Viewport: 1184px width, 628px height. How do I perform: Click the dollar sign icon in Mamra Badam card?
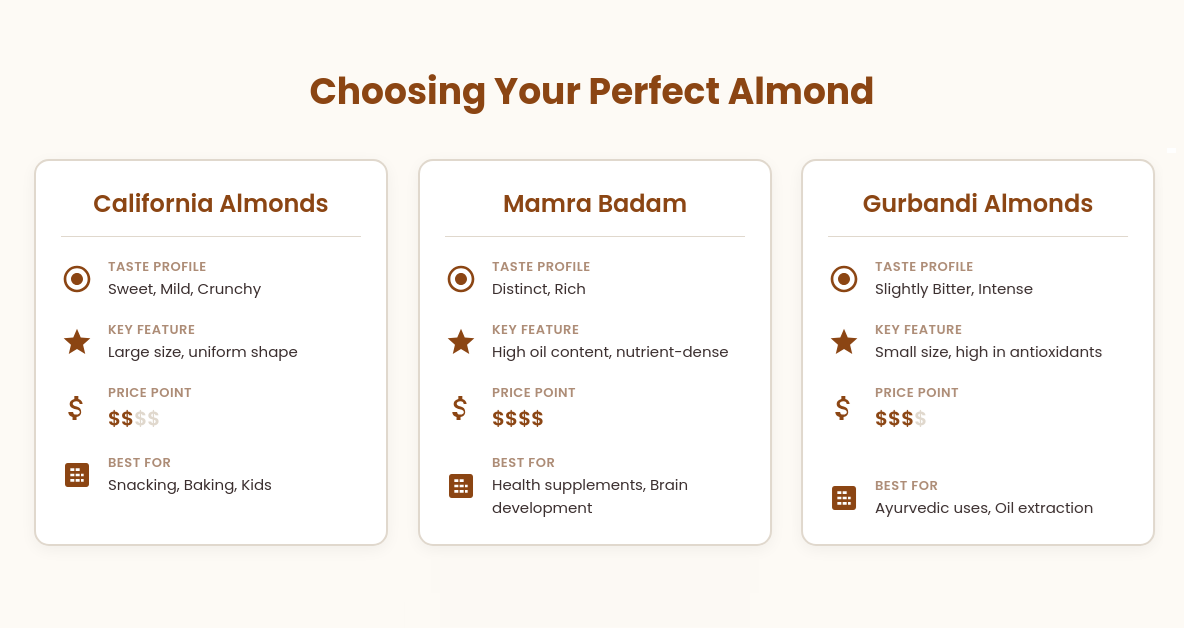pyautogui.click(x=459, y=408)
